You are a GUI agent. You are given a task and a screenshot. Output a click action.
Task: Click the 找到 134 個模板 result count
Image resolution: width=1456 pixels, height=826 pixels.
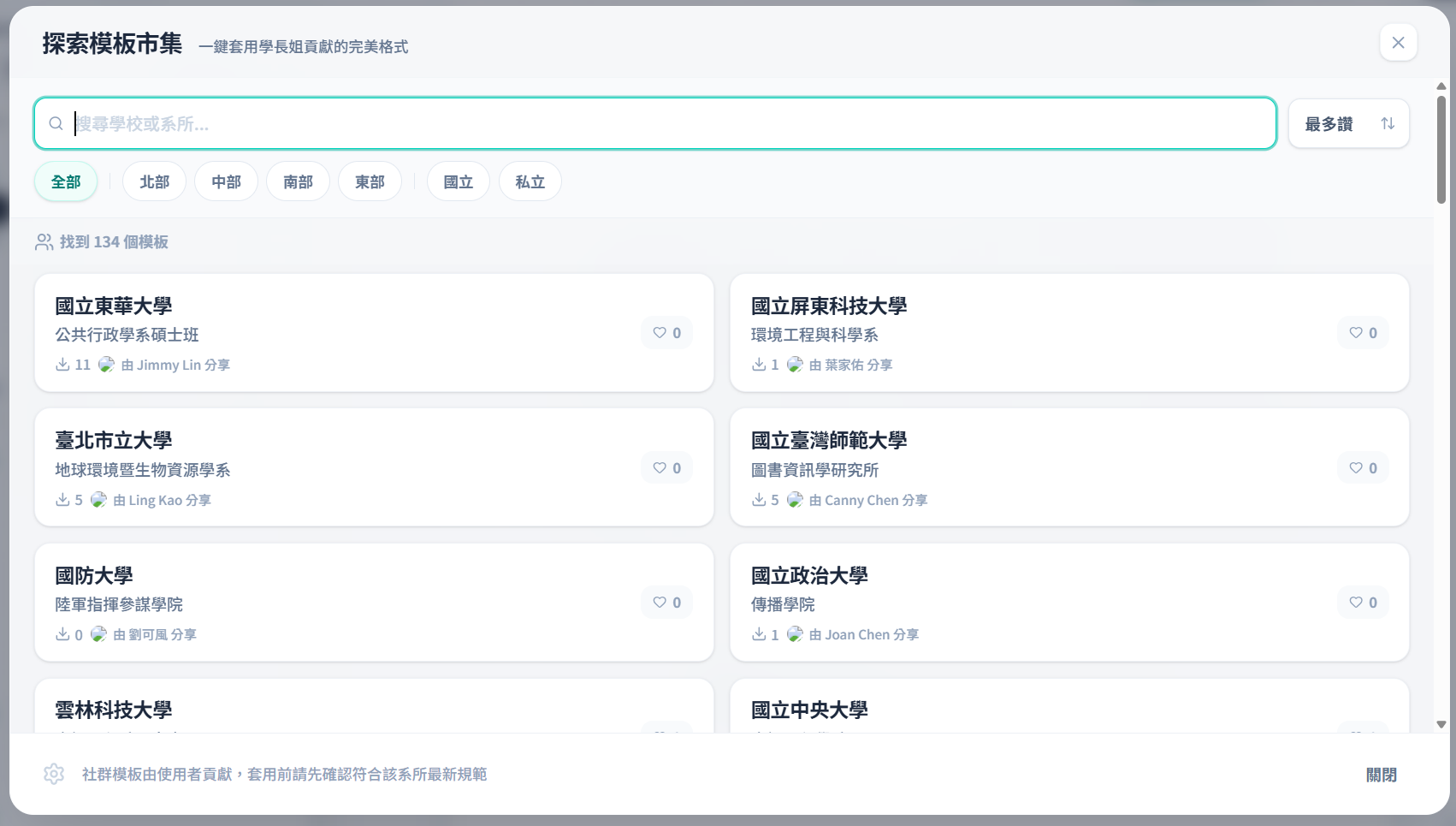(x=114, y=242)
